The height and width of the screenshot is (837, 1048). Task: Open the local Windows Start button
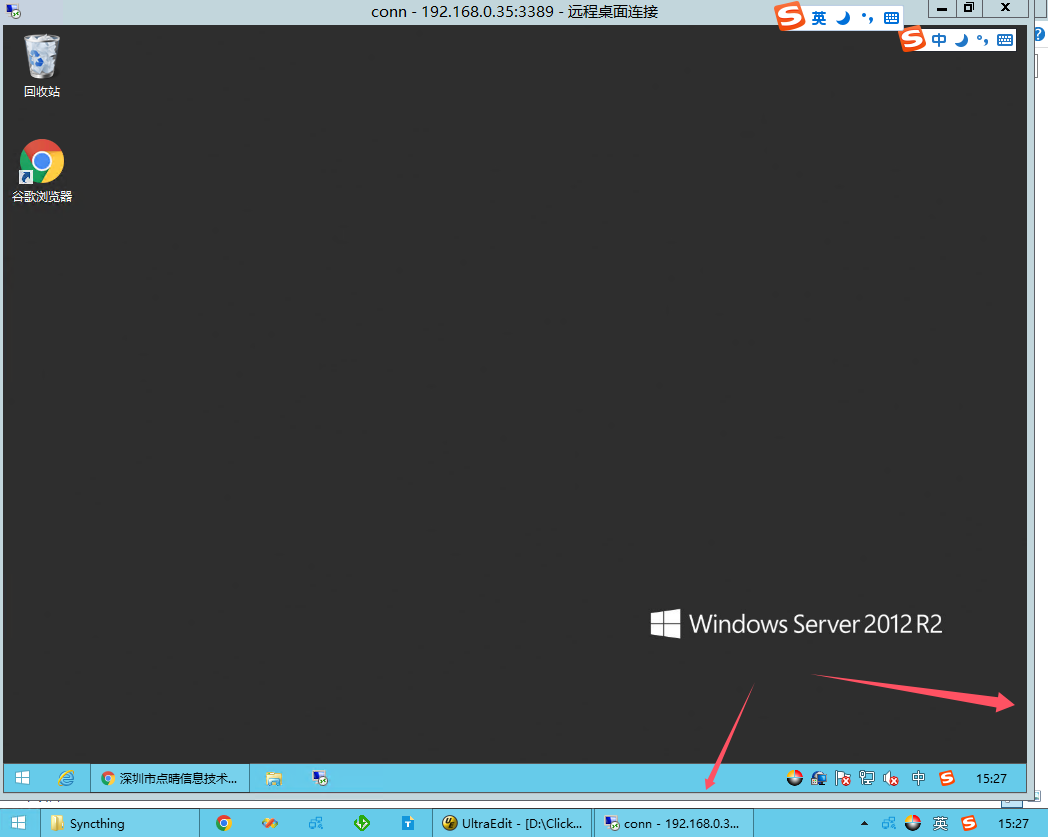19,823
